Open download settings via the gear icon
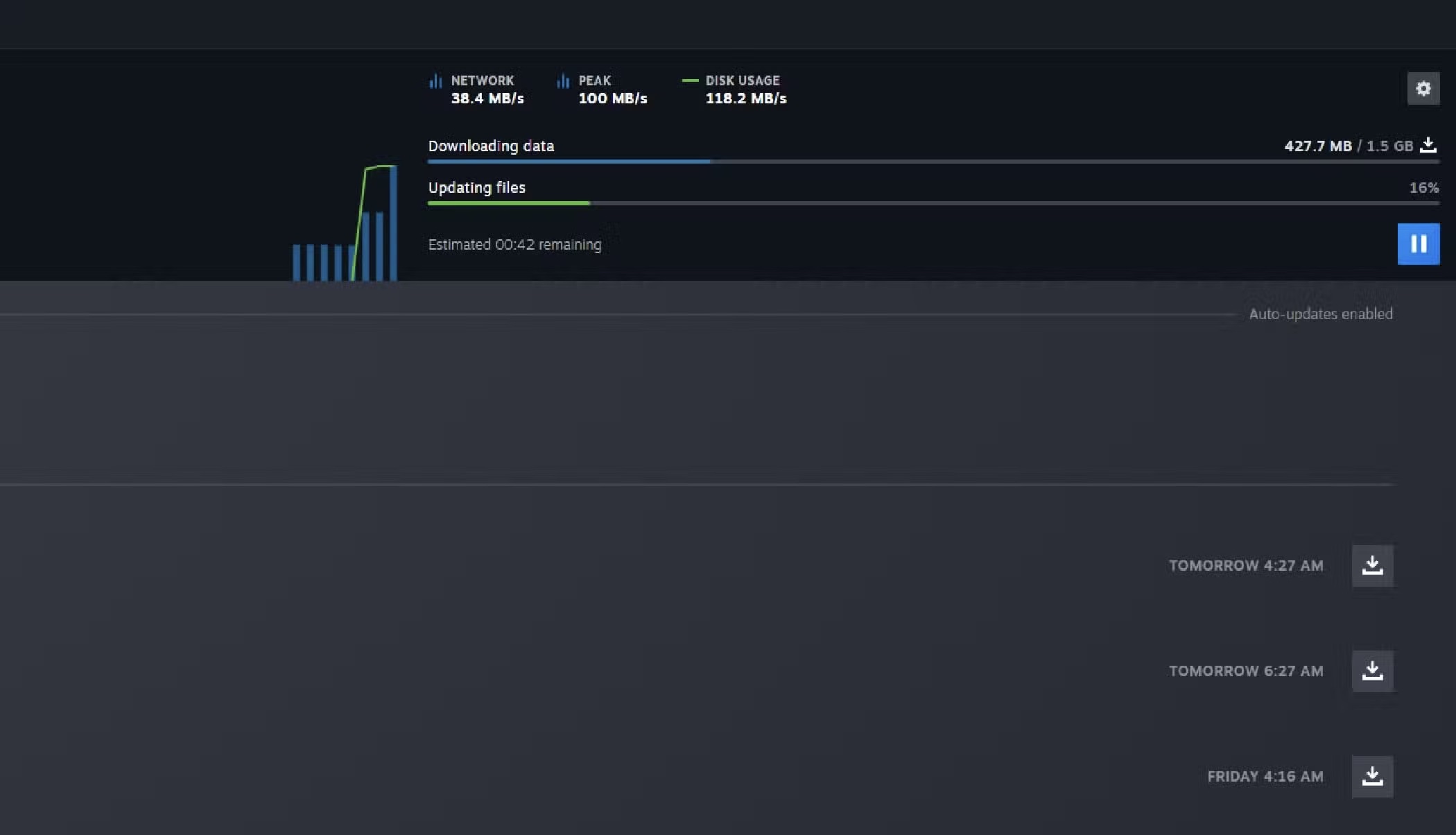 (1423, 89)
